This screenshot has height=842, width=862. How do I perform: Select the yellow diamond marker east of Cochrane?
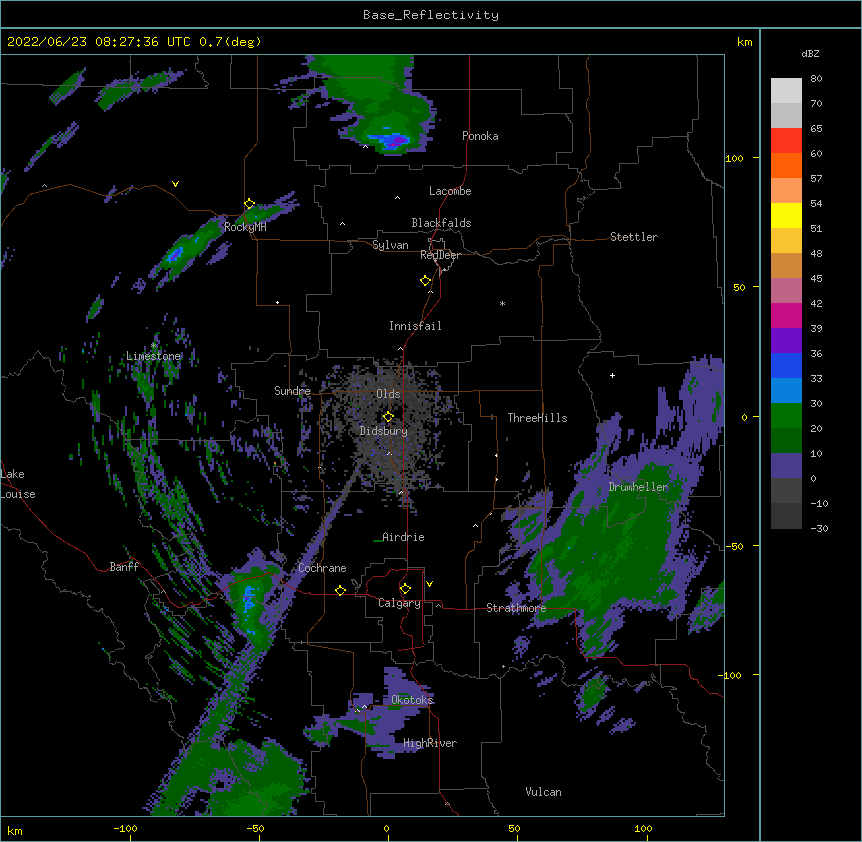click(340, 590)
